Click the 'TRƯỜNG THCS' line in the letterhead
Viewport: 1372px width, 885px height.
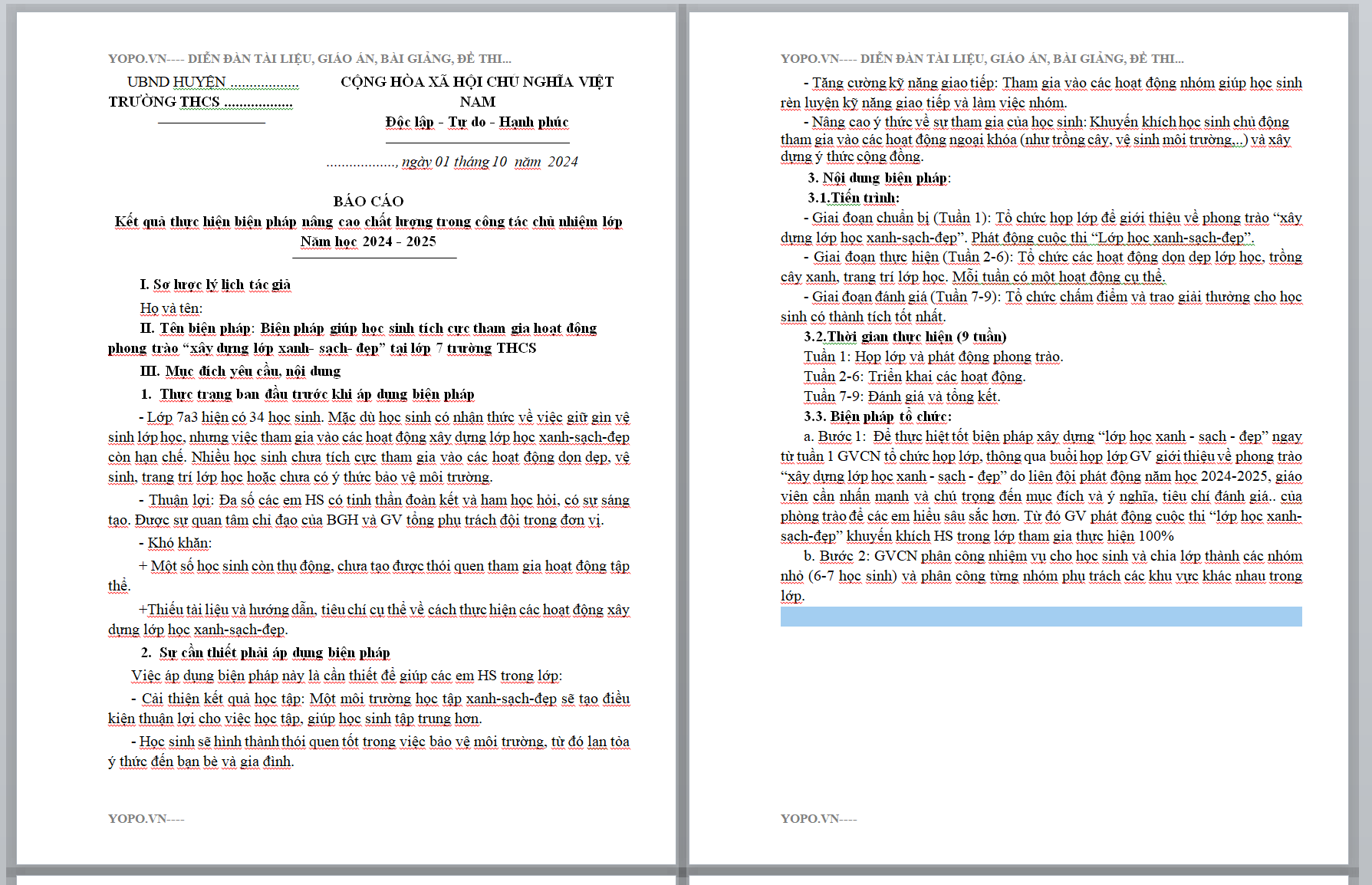(x=200, y=102)
